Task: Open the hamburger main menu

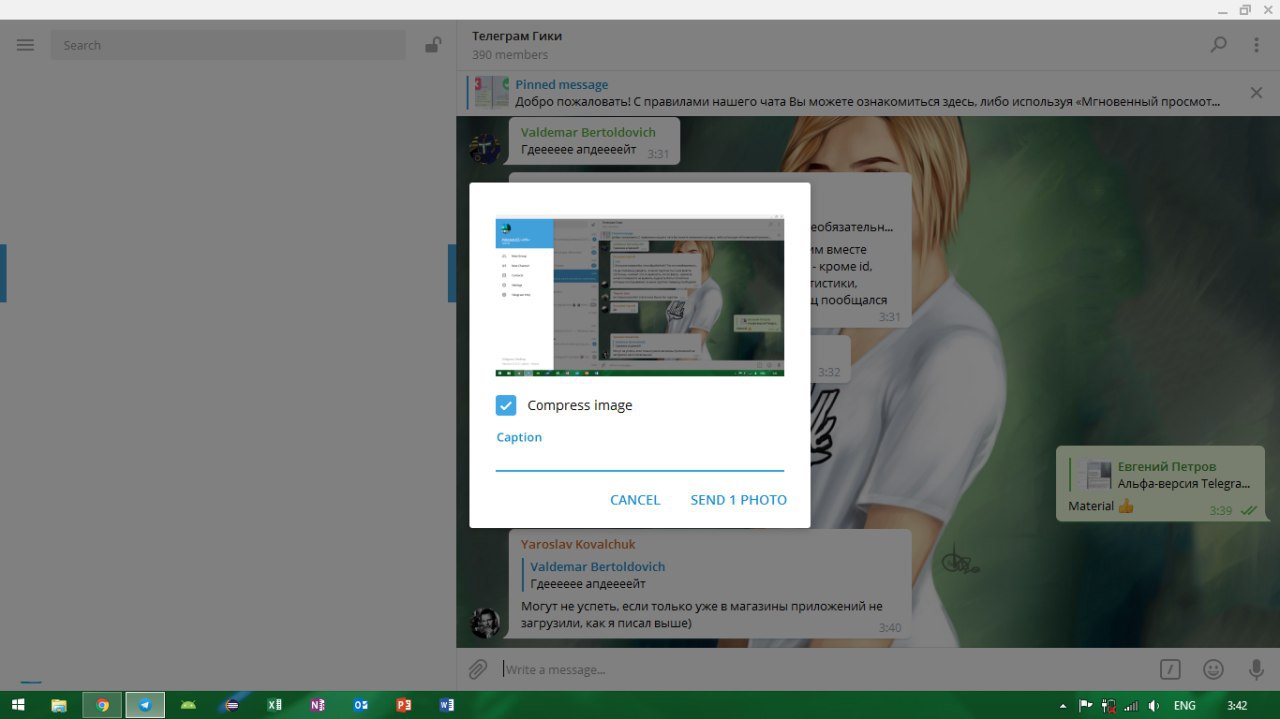Action: (x=25, y=45)
